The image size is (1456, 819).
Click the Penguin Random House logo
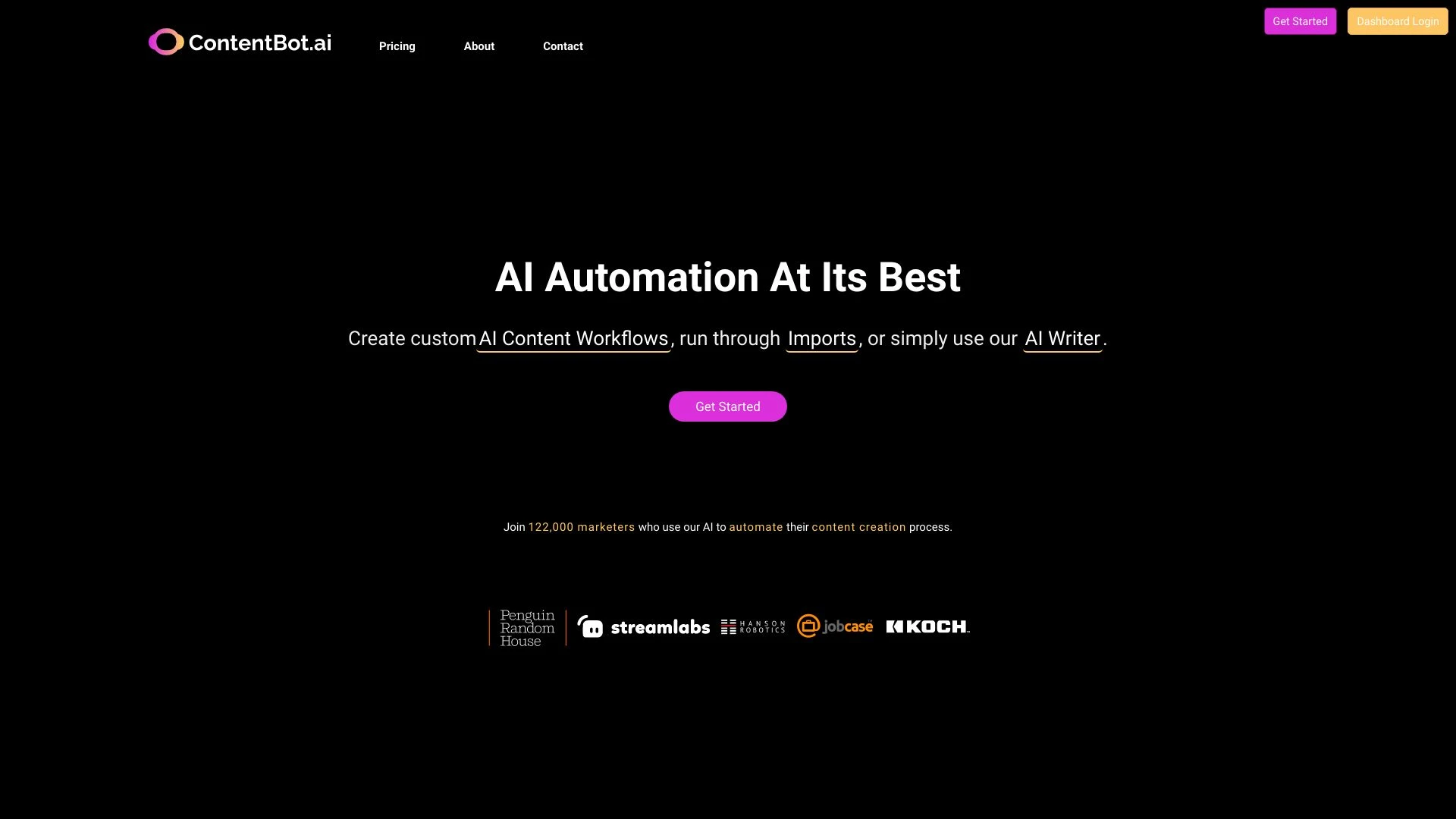[526, 627]
